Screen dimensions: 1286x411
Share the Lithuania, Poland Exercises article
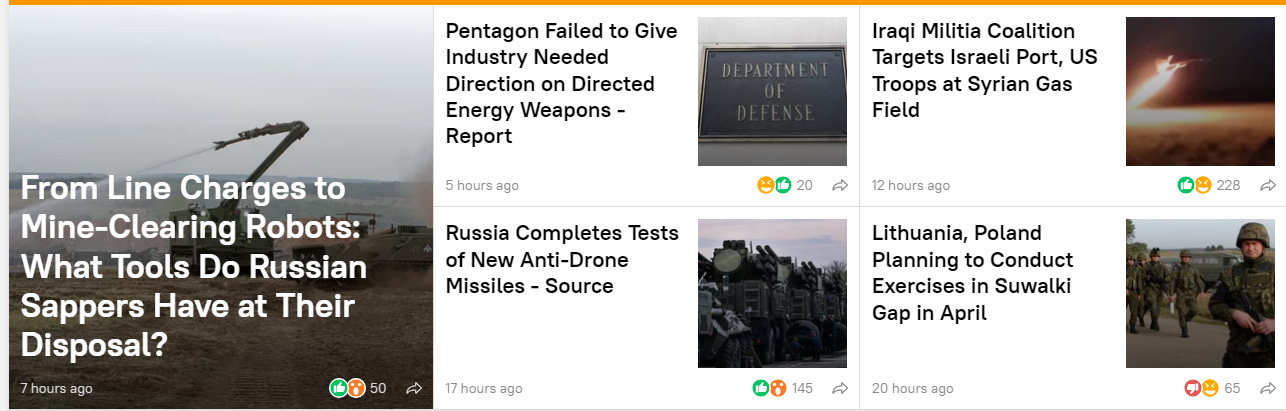click(1267, 388)
